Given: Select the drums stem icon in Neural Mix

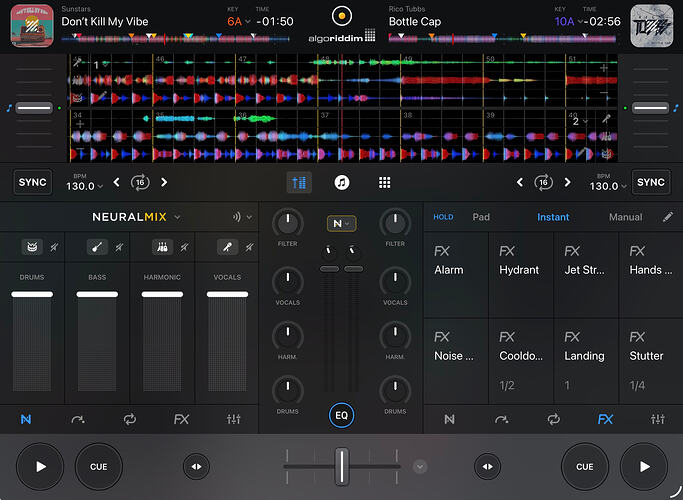Looking at the screenshot, I should click(x=32, y=247).
